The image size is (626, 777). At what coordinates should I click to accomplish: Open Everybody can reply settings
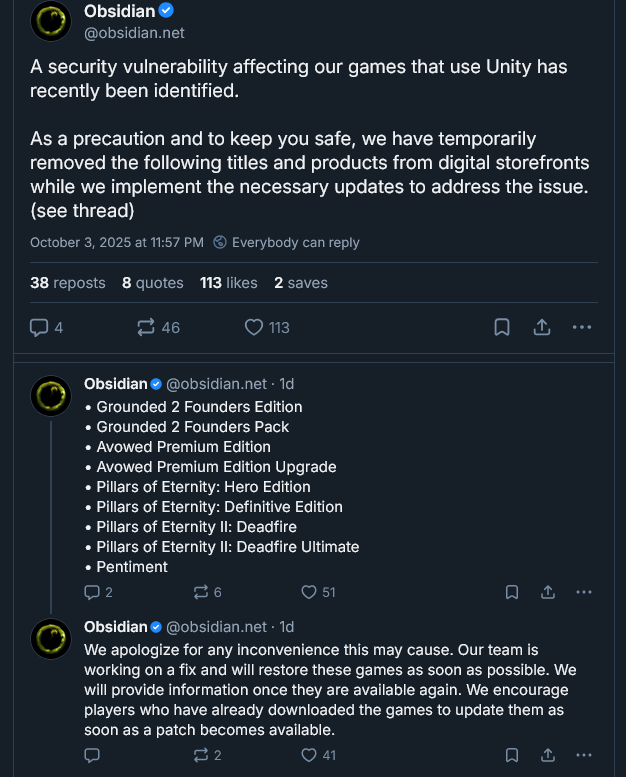(x=286, y=242)
